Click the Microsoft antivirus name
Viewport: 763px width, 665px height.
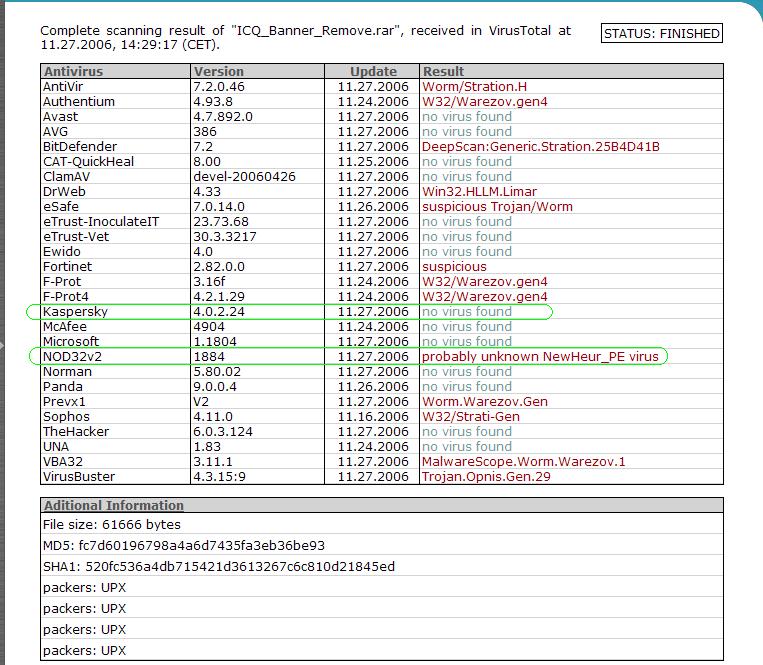[x=71, y=341]
